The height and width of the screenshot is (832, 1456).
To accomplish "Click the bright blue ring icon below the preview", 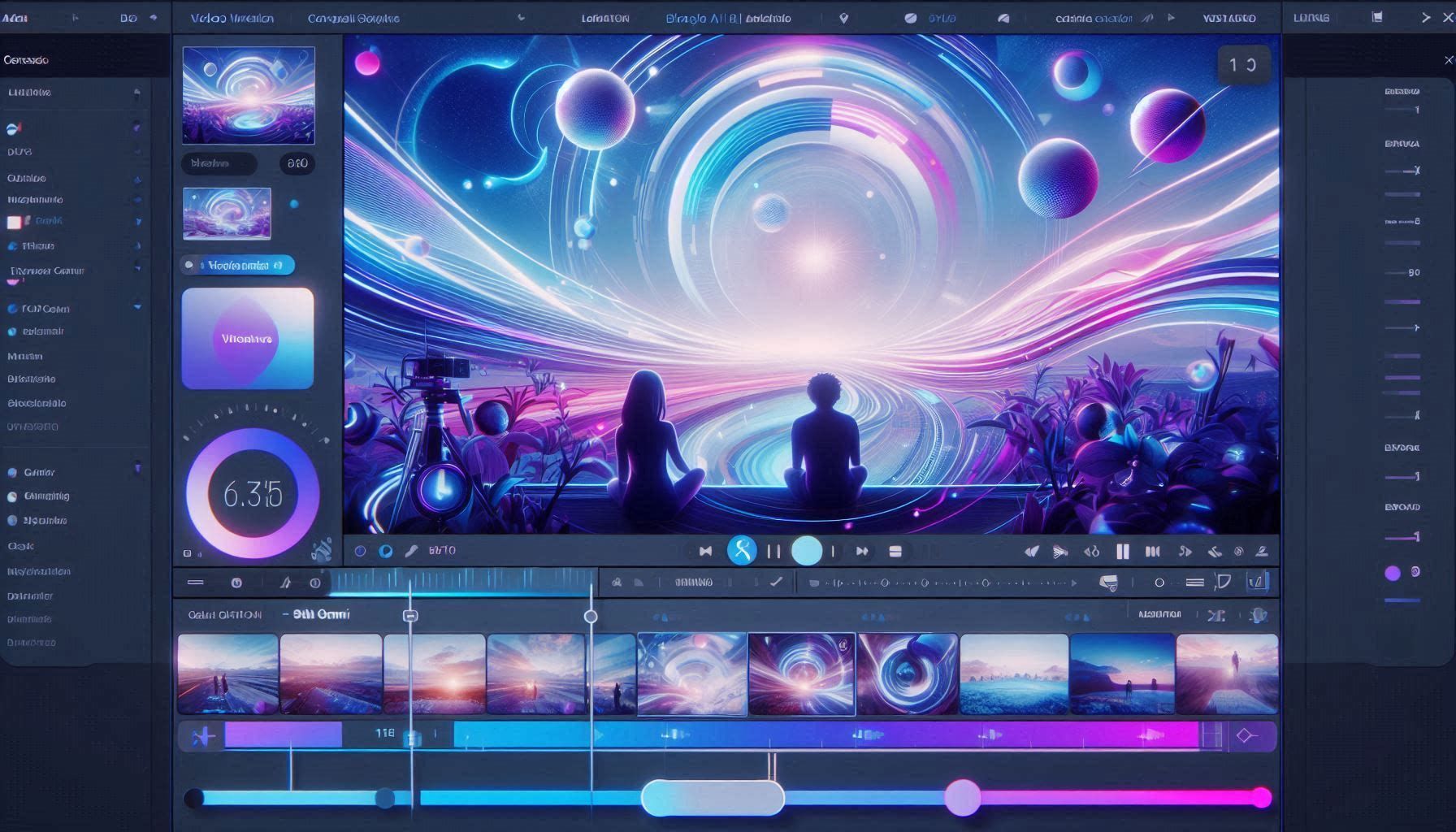I will click(386, 551).
